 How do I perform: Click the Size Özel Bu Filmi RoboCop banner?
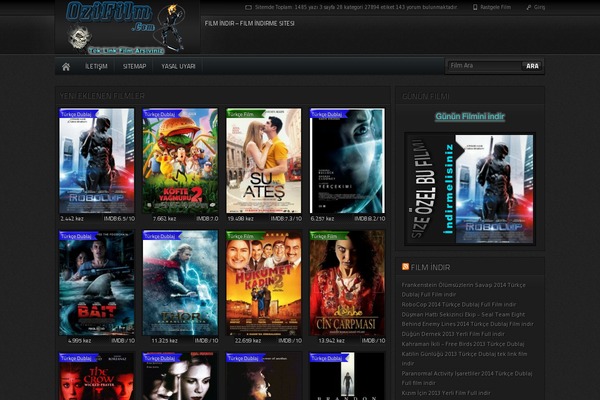click(x=470, y=189)
